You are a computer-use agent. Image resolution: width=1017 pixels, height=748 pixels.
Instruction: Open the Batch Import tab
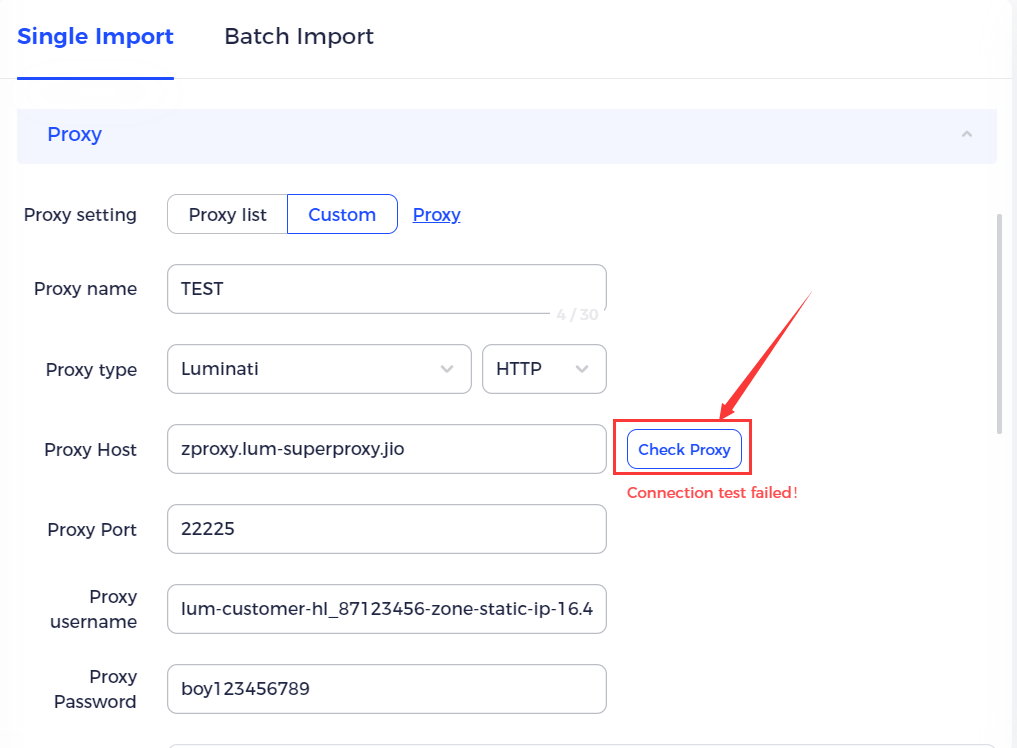tap(299, 36)
